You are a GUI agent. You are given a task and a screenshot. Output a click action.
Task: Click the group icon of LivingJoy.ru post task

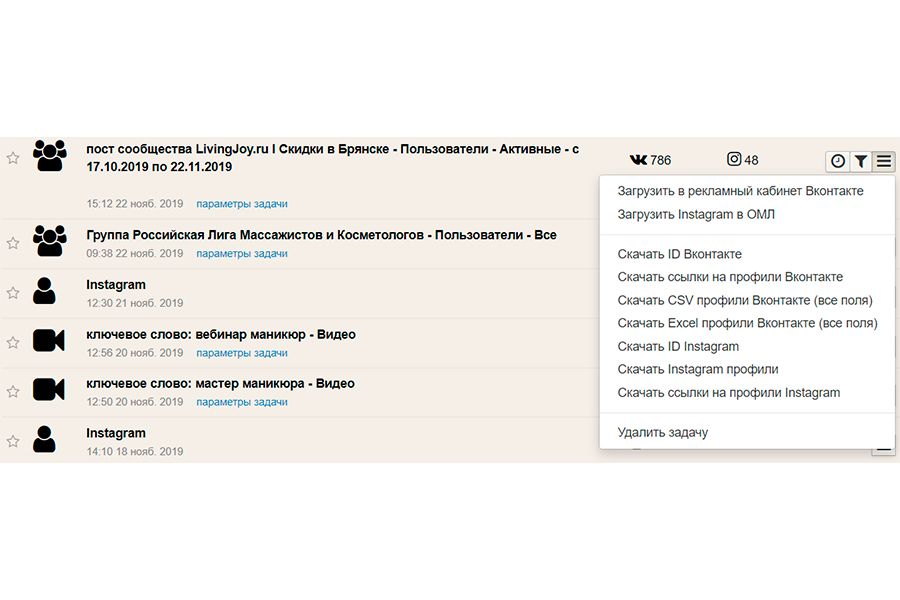pos(49,155)
